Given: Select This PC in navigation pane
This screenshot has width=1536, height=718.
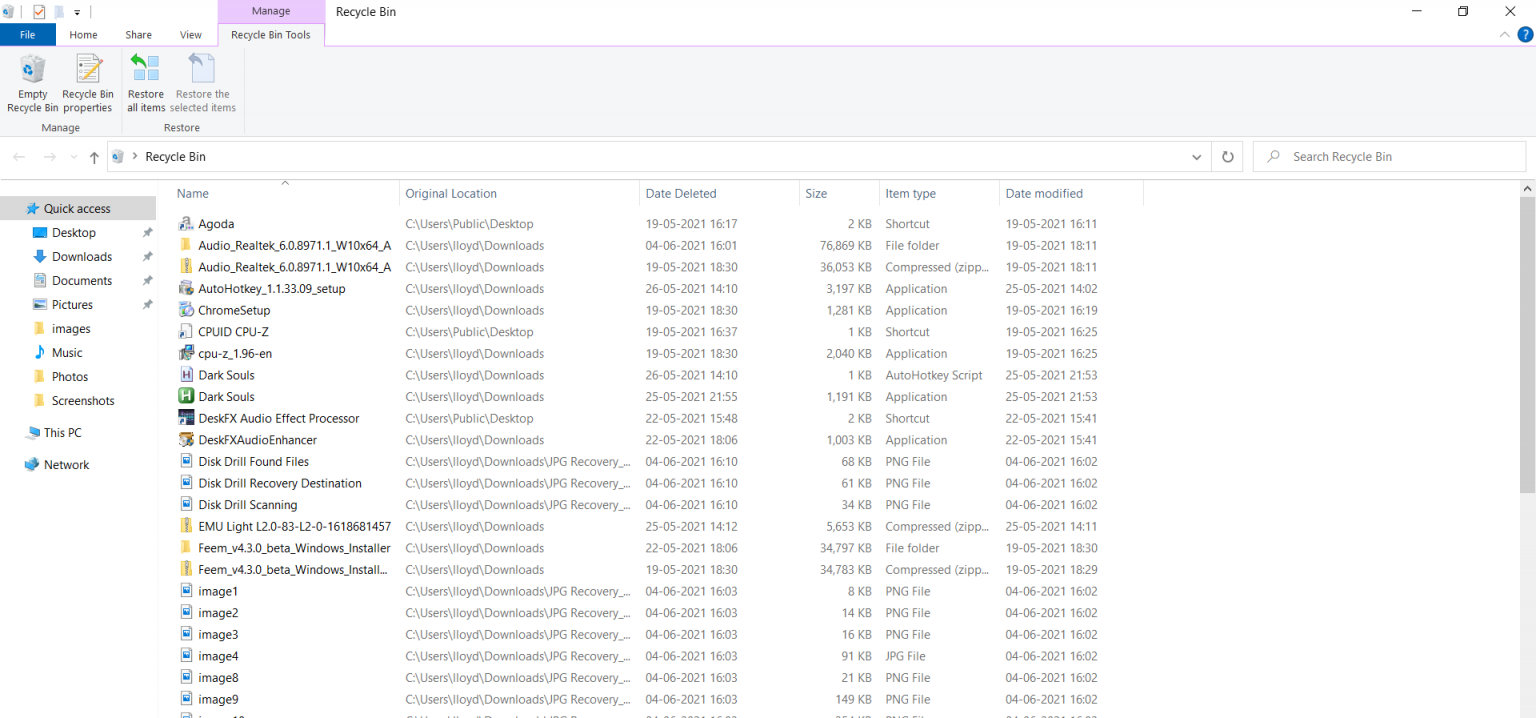Looking at the screenshot, I should click(x=62, y=433).
